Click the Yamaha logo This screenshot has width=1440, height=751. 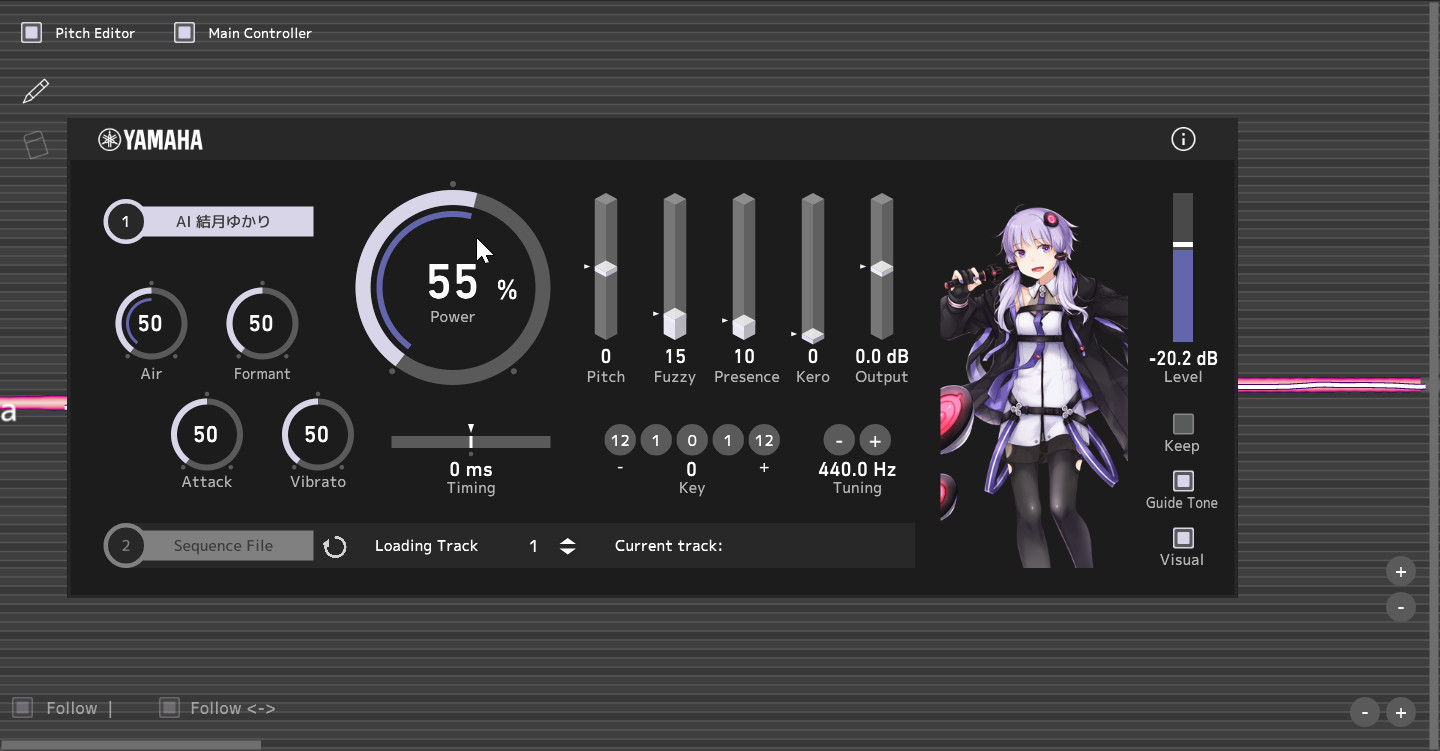point(150,140)
